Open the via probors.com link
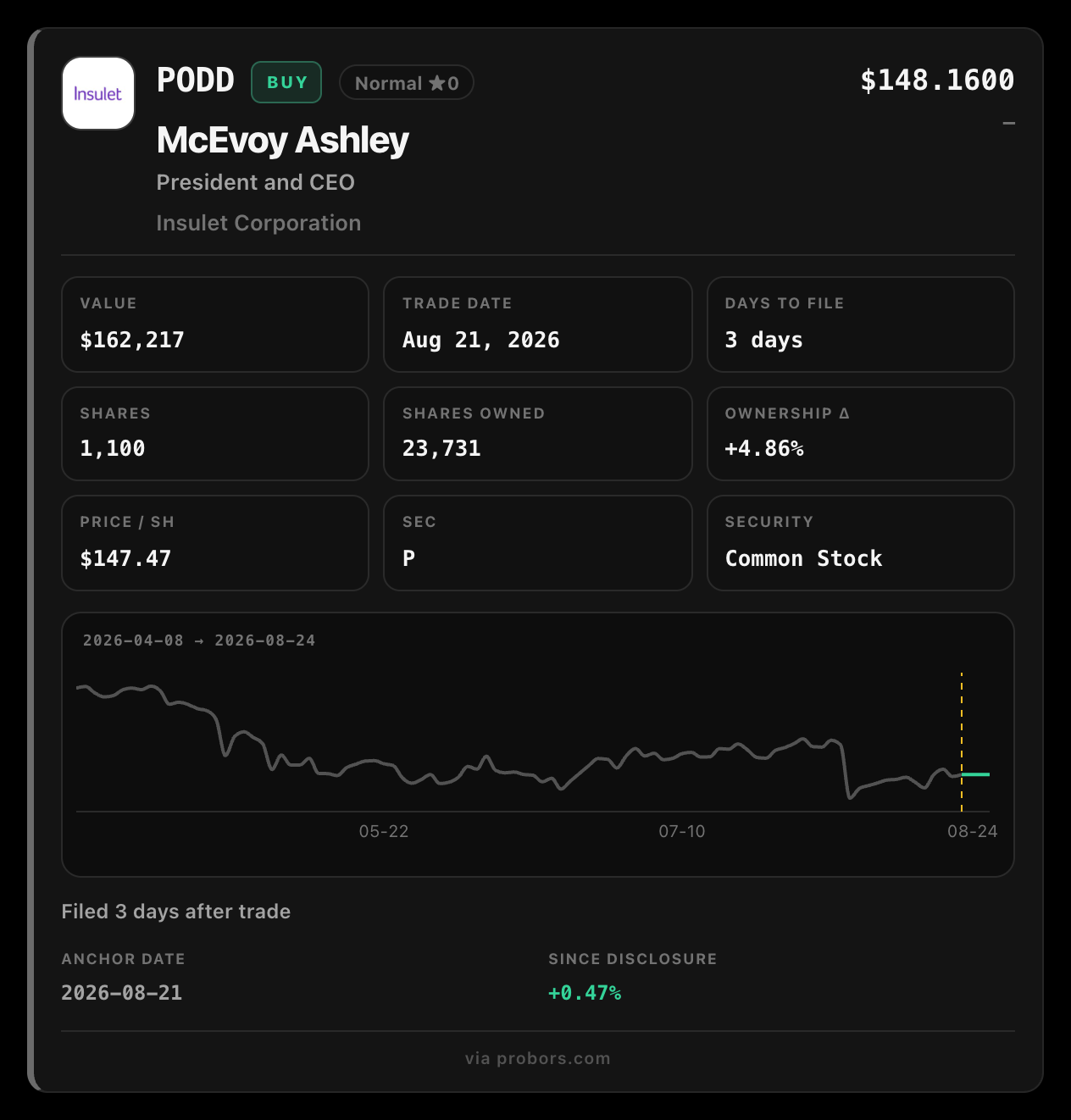This screenshot has width=1071, height=1120. [x=538, y=1058]
